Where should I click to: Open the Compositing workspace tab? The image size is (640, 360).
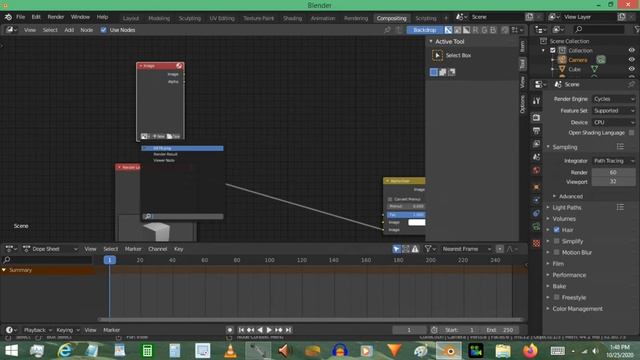click(391, 18)
